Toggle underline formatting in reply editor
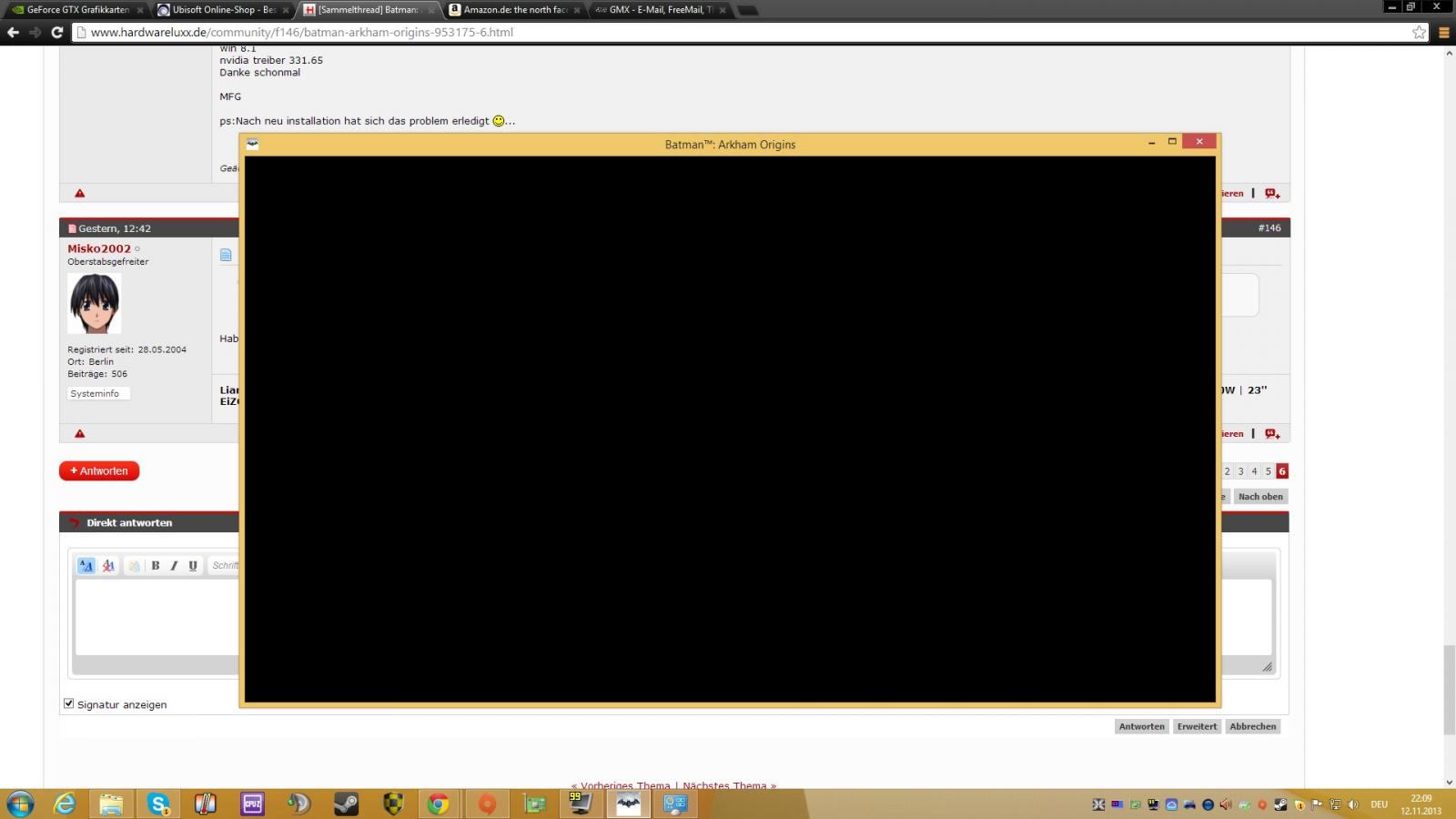1456x819 pixels. [193, 565]
